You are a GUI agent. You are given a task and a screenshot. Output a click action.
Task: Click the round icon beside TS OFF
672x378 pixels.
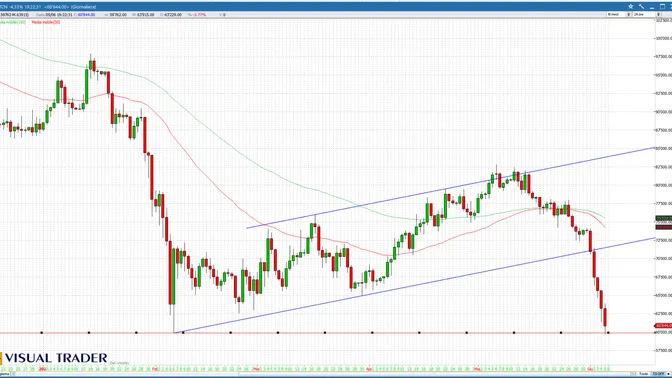[668, 374]
